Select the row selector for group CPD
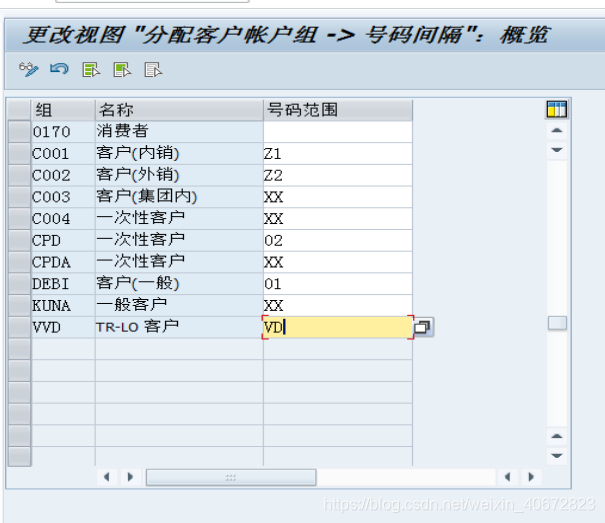 tap(19, 240)
